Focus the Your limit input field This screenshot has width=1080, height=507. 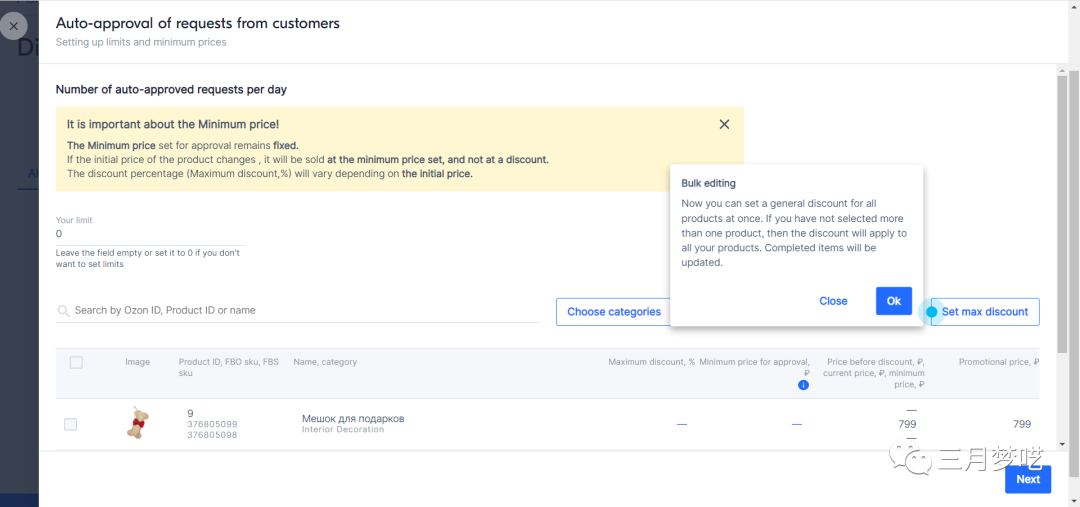(x=150, y=234)
